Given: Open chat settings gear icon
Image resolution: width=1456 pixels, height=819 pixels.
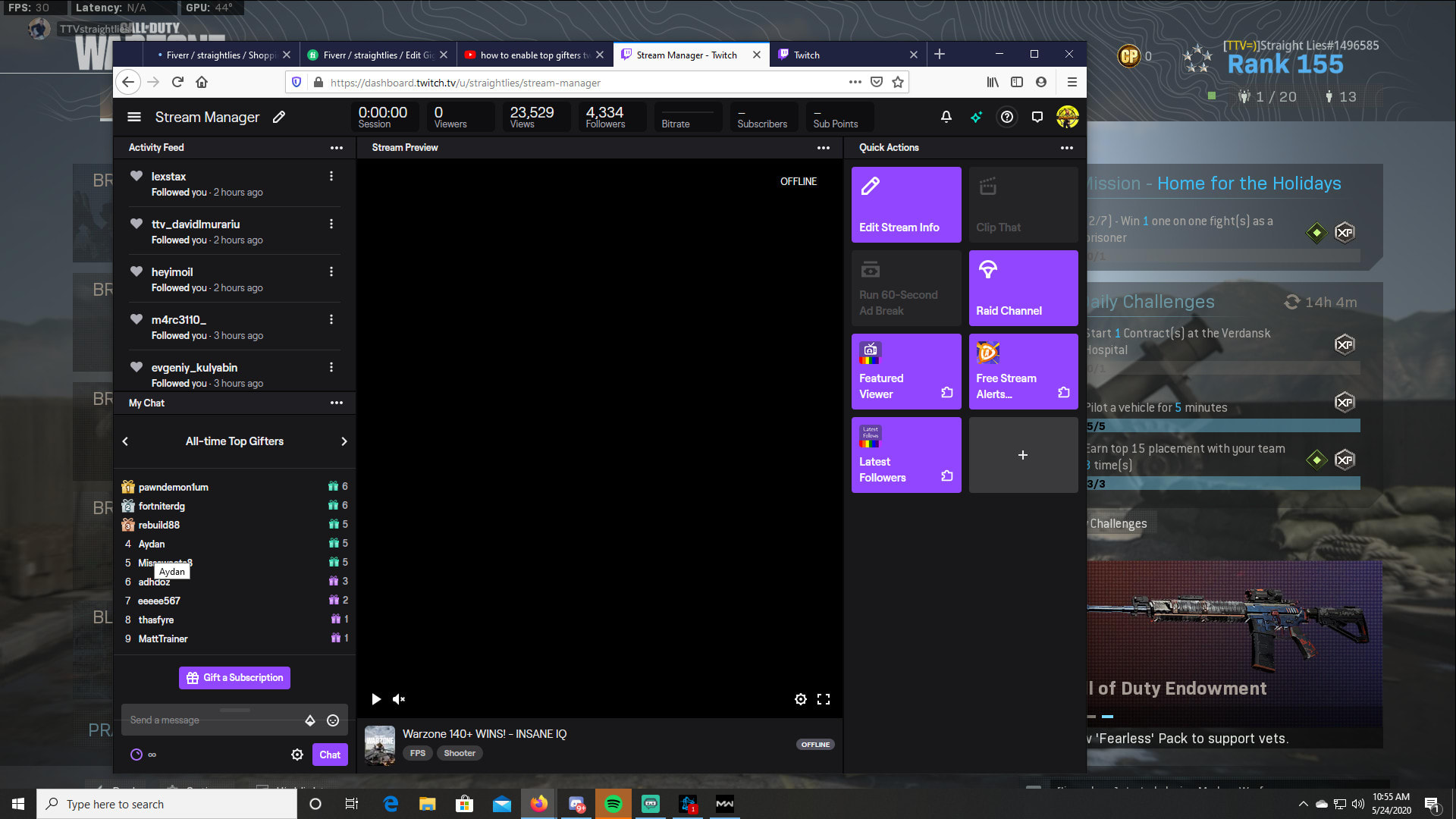Looking at the screenshot, I should point(297,755).
